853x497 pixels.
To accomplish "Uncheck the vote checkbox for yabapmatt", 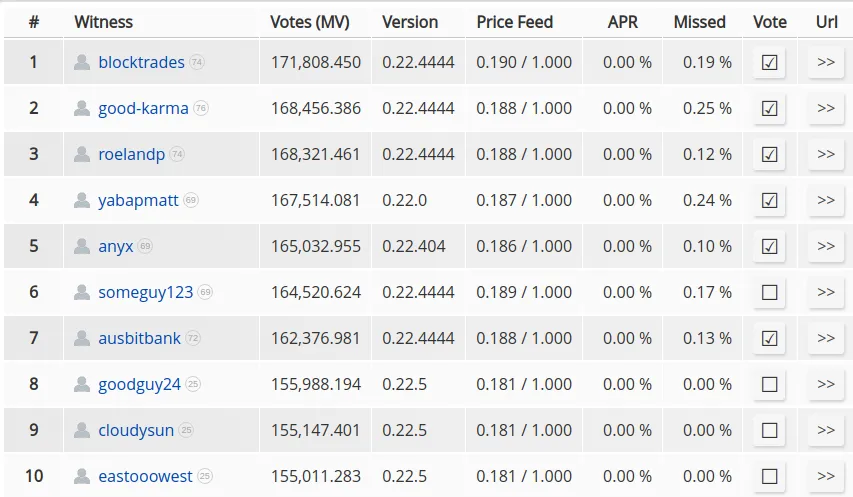I will point(769,200).
